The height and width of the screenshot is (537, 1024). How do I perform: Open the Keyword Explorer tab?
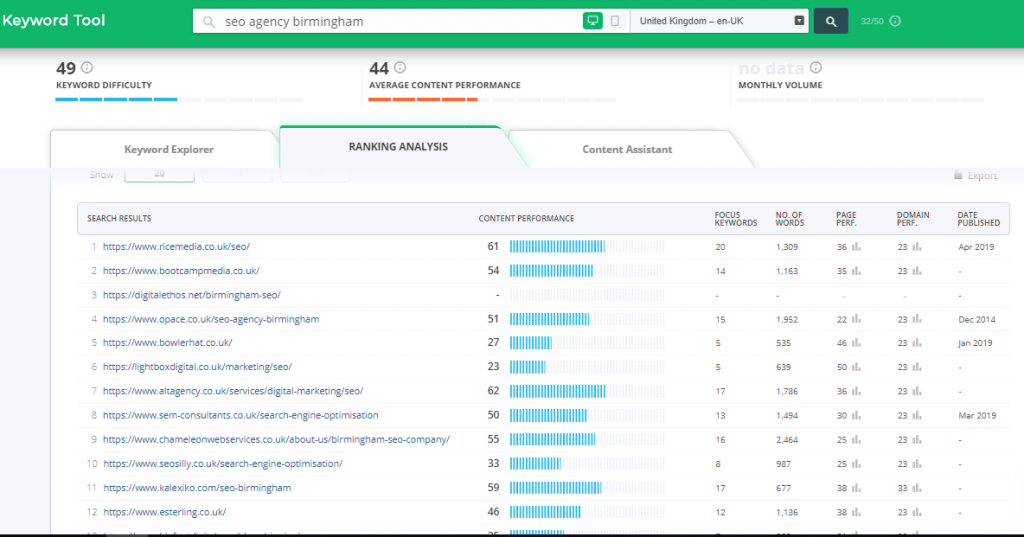(x=168, y=149)
